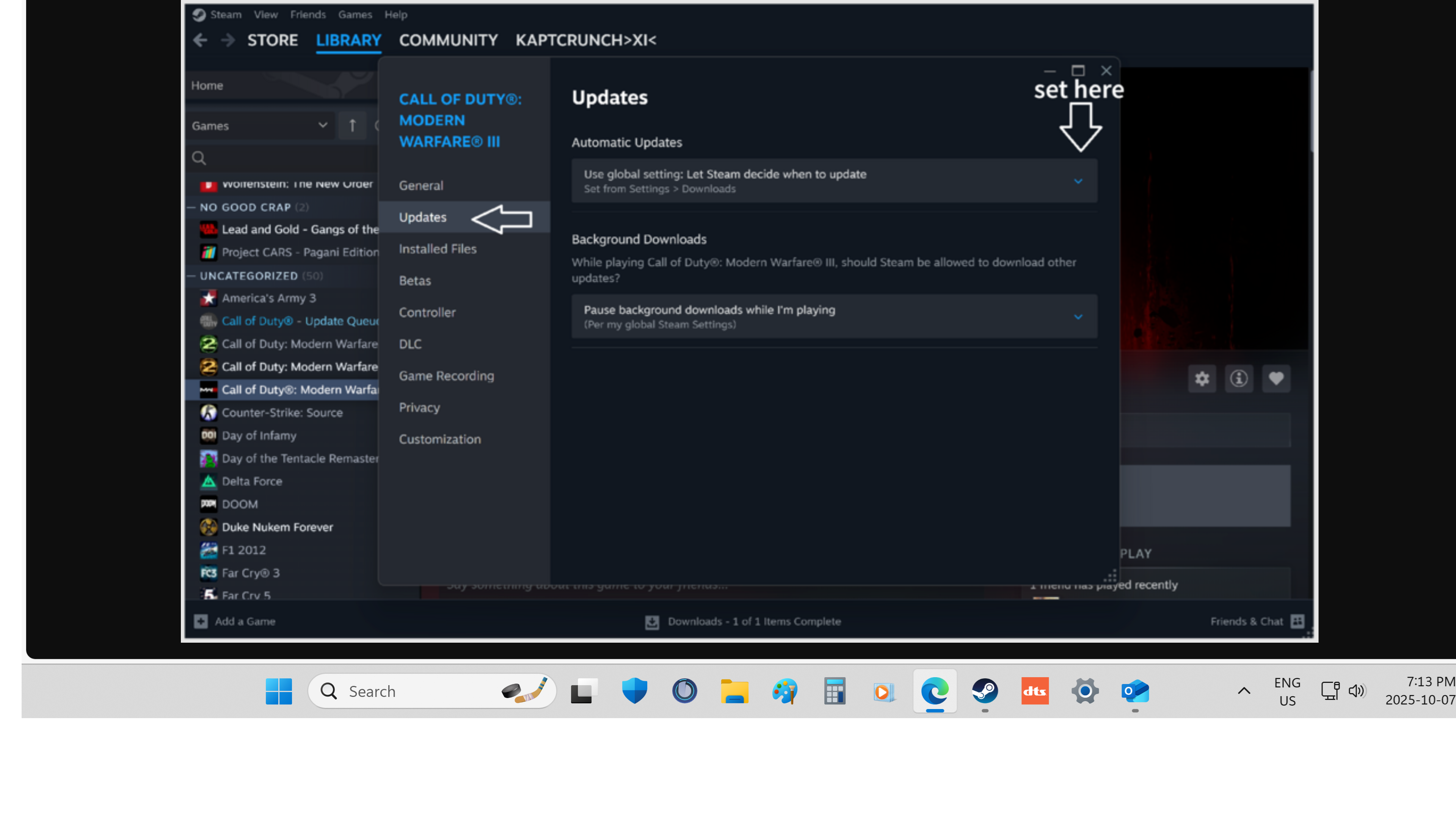Switch to Installed Files tab
The width and height of the screenshot is (1456, 819).
438,249
